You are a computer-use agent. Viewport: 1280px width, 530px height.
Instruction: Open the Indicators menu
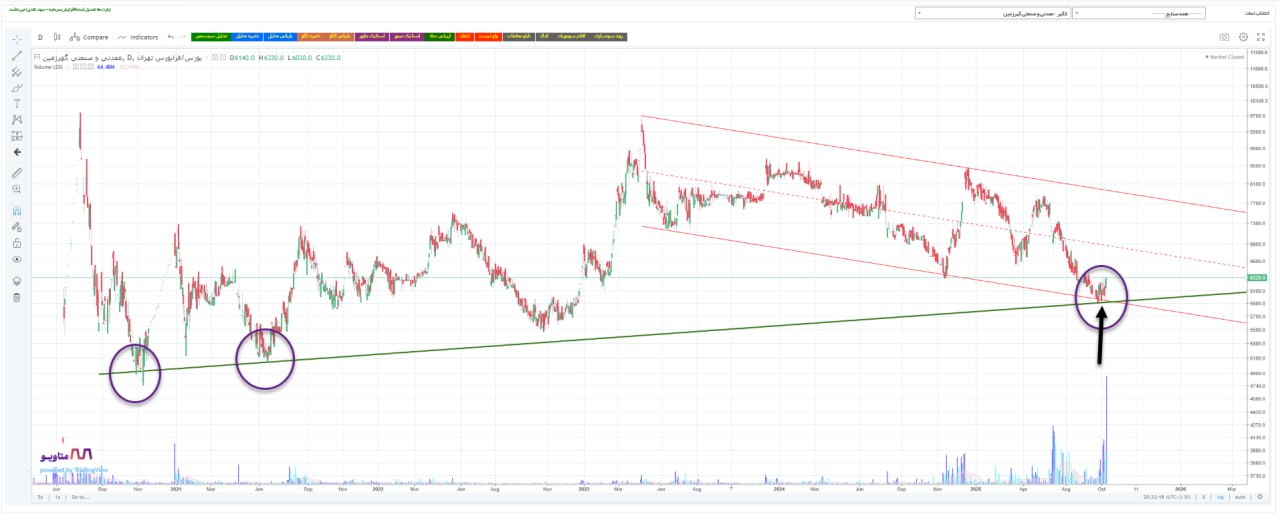tap(138, 37)
